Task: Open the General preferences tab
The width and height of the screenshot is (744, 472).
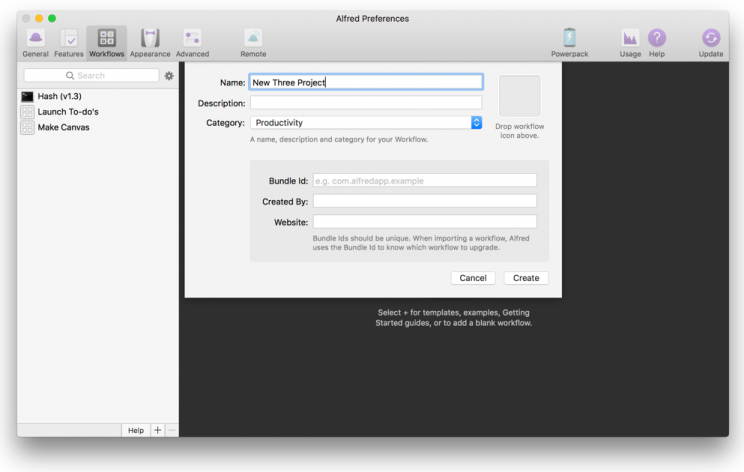Action: (x=35, y=43)
